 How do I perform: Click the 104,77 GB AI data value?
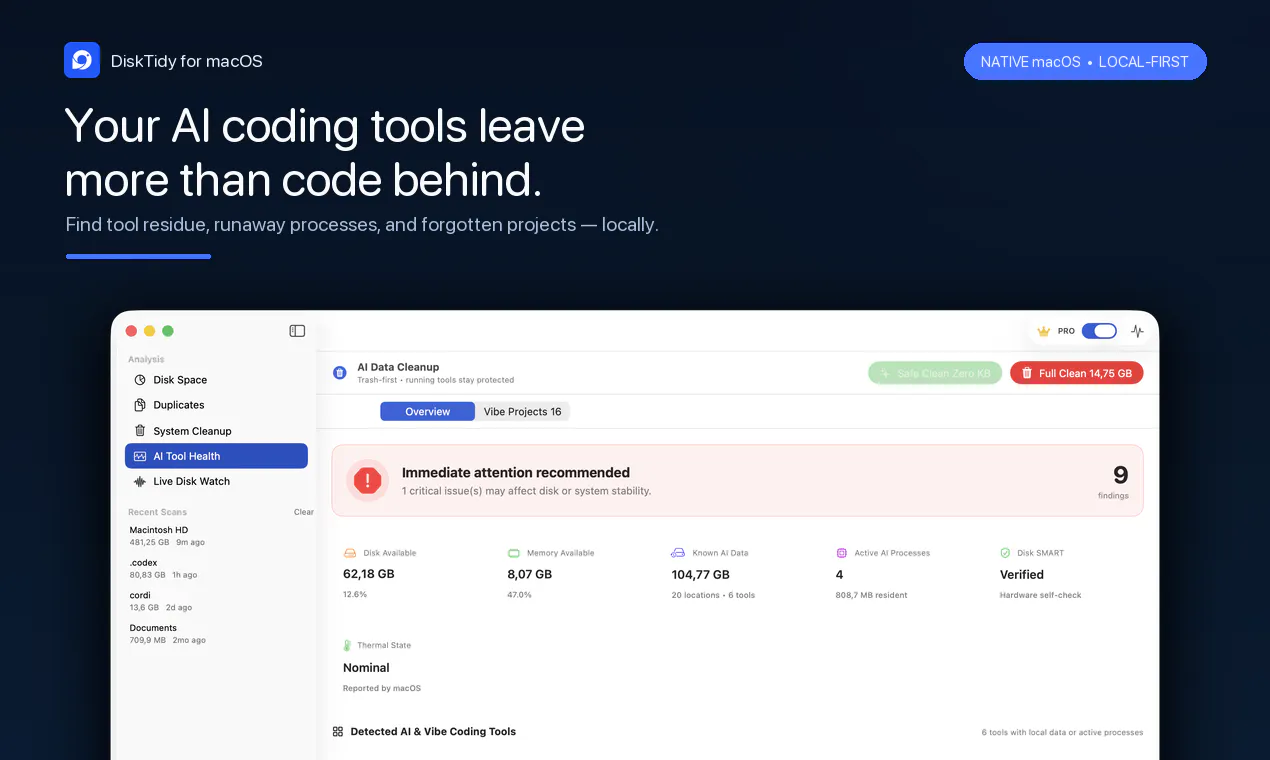click(x=701, y=574)
